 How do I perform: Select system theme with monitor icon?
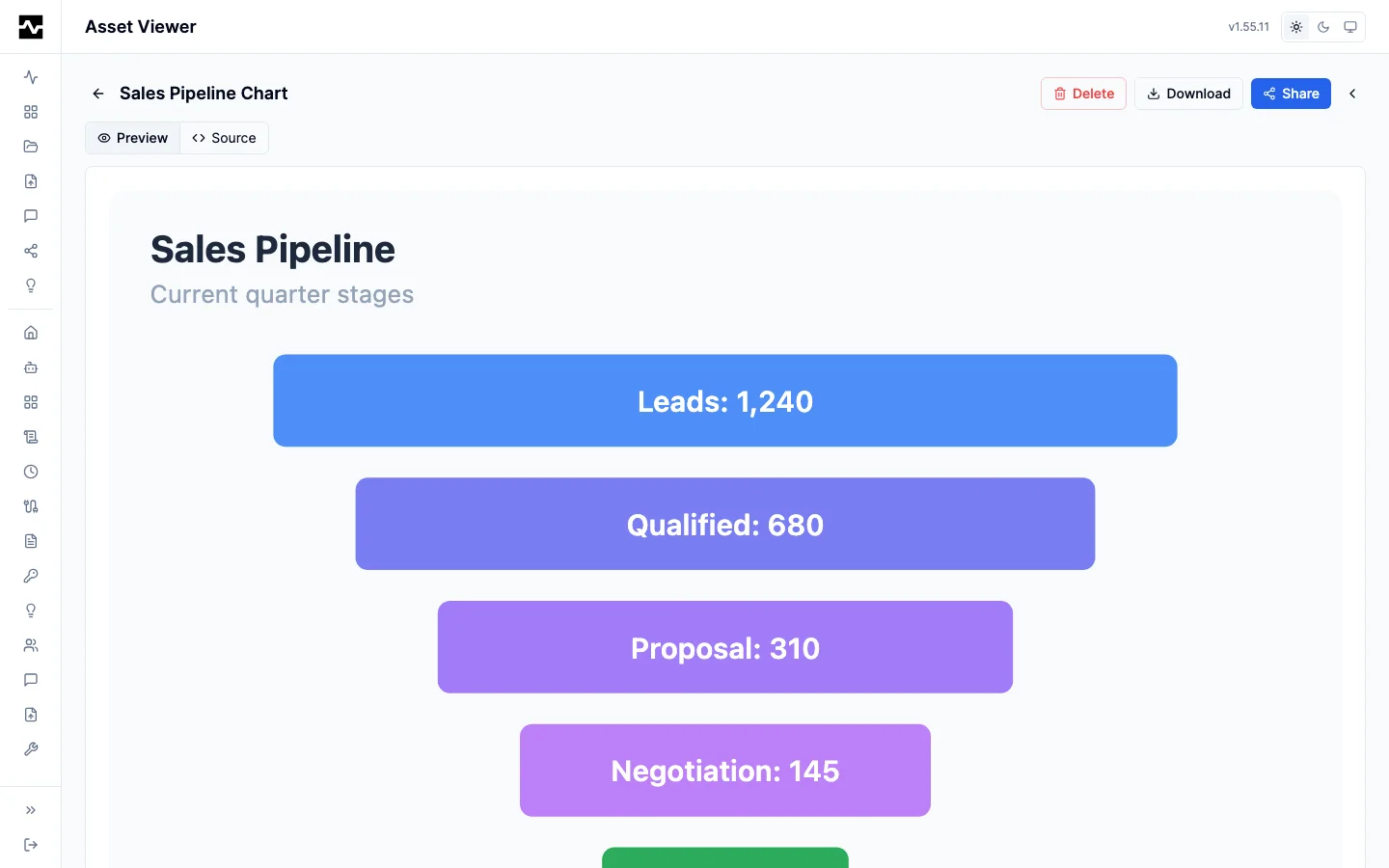click(1350, 27)
